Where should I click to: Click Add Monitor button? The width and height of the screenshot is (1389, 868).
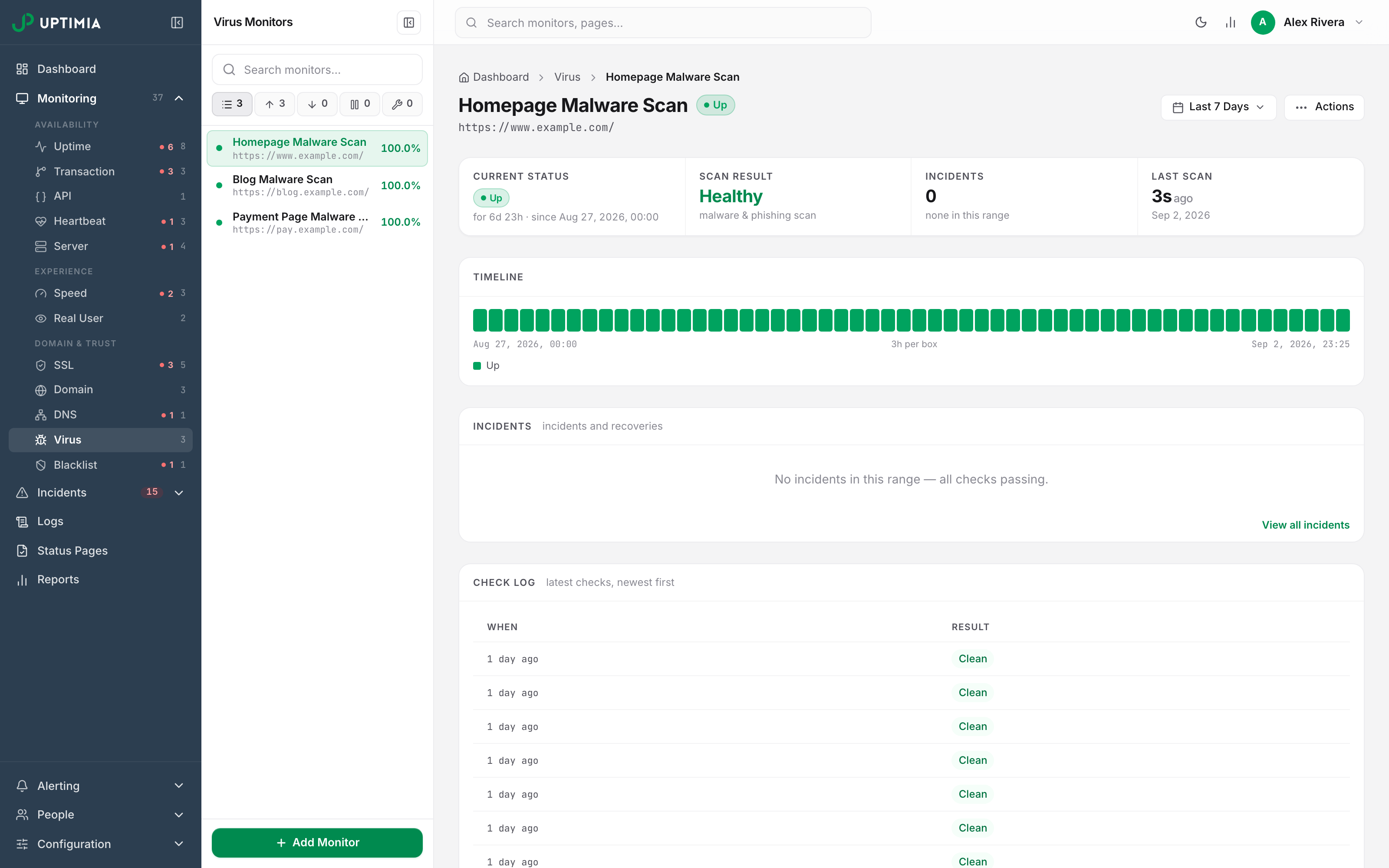click(x=317, y=842)
